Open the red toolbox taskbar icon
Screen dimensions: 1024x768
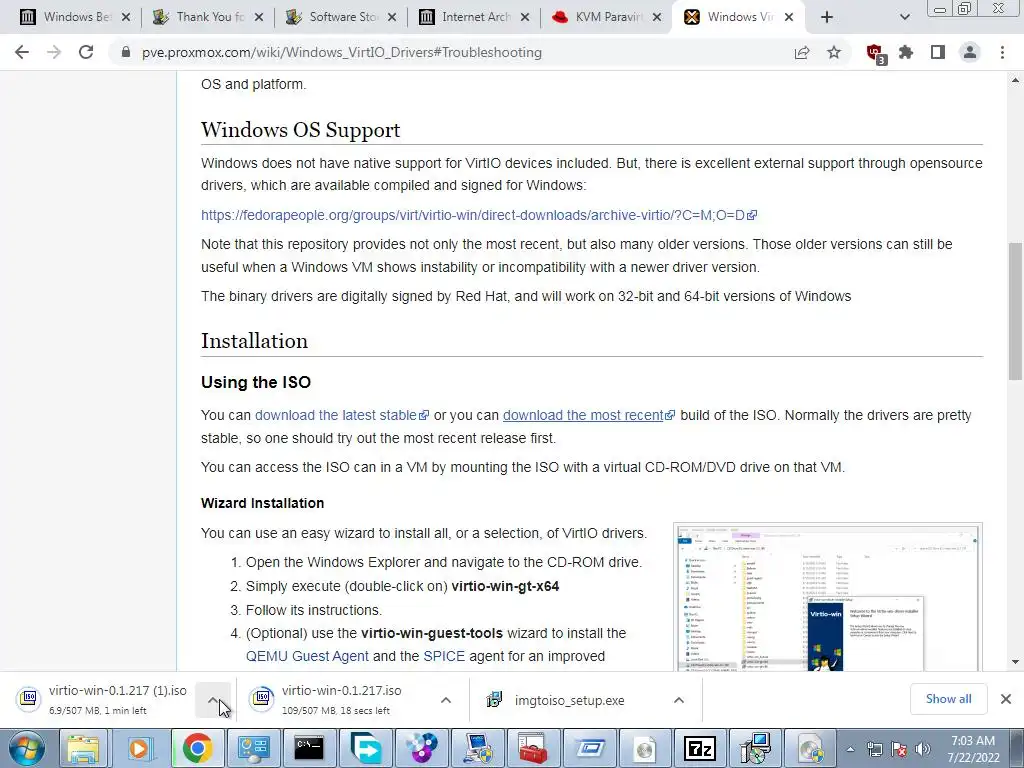click(x=534, y=748)
